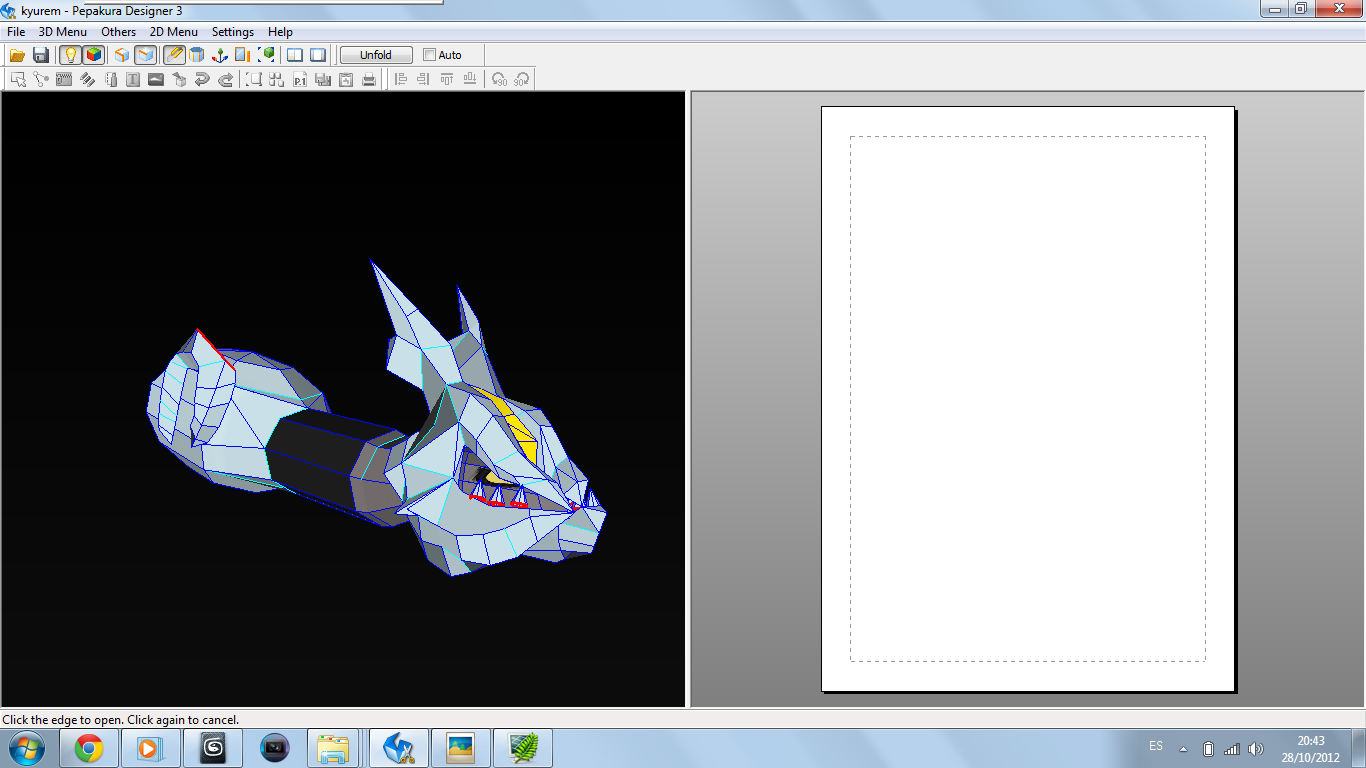Show hidden tray icons arrow
The image size is (1366, 768).
1184,749
